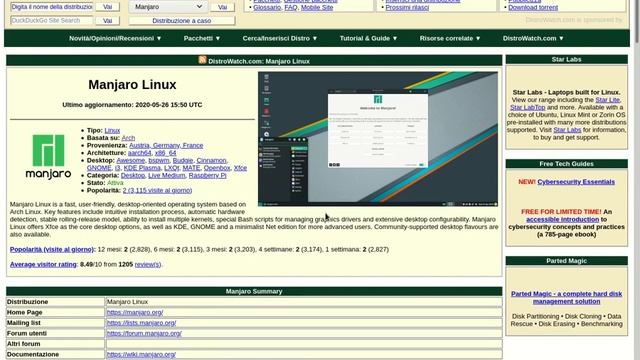The width and height of the screenshot is (640, 360).
Task: Click the RSS feed icon beside DistroWatch.com title
Action: 202,60
